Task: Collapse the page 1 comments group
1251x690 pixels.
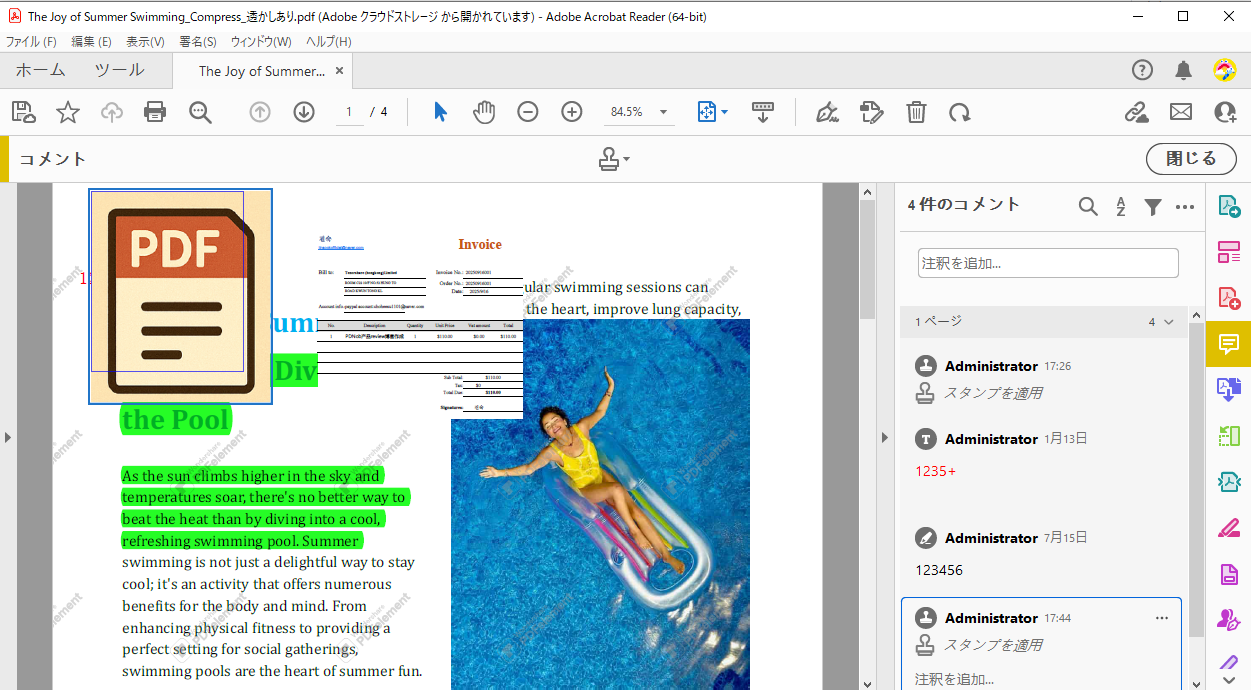Action: click(x=1169, y=322)
